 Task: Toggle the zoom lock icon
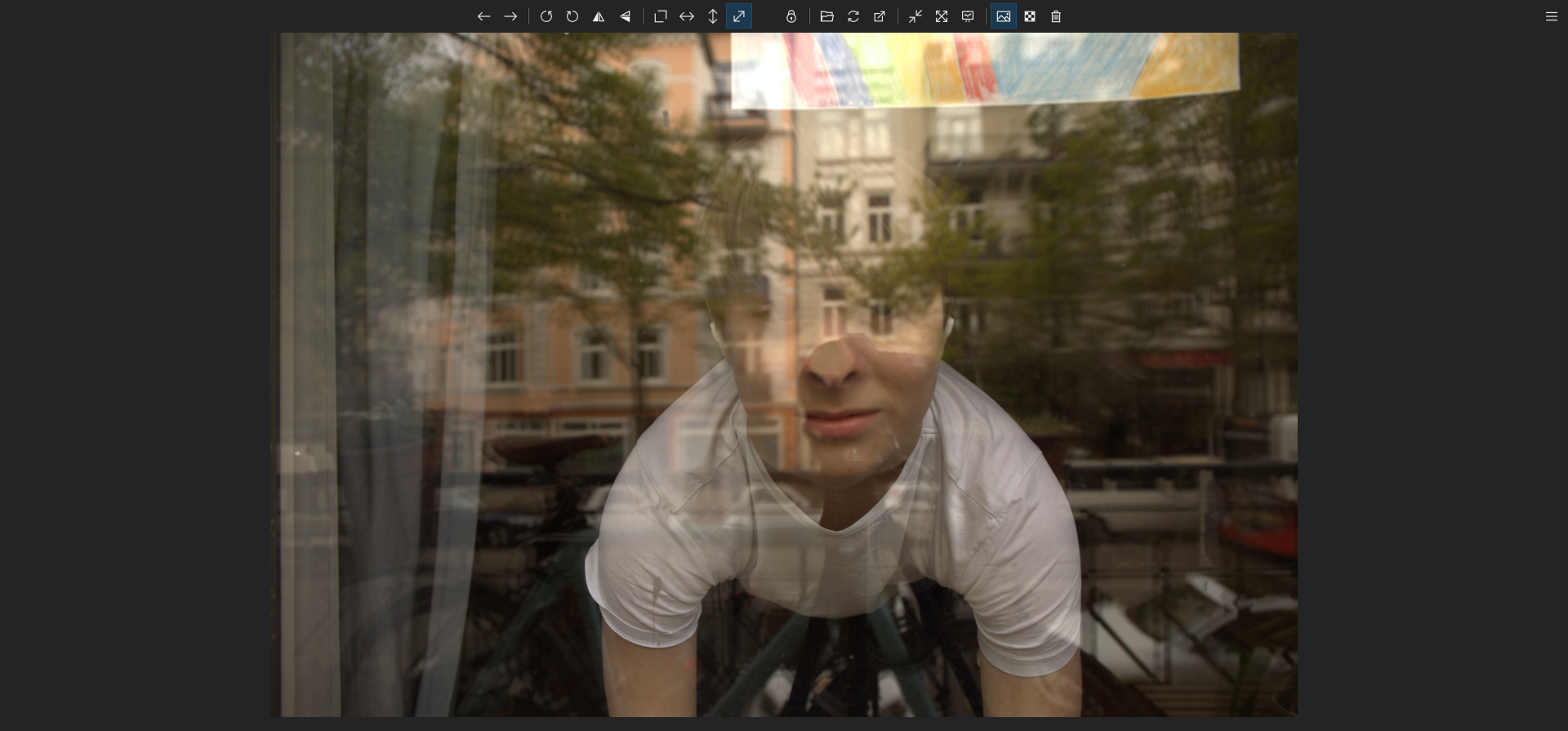(x=791, y=16)
